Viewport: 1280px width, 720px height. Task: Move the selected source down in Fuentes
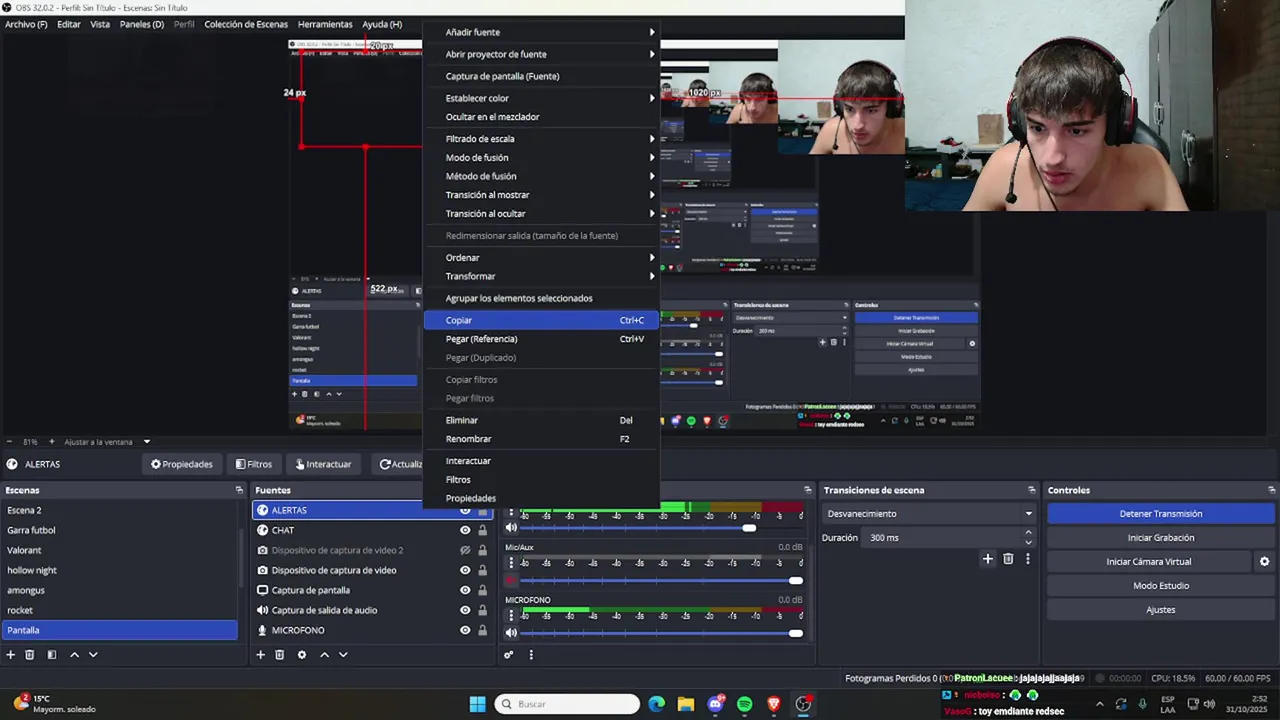click(343, 655)
